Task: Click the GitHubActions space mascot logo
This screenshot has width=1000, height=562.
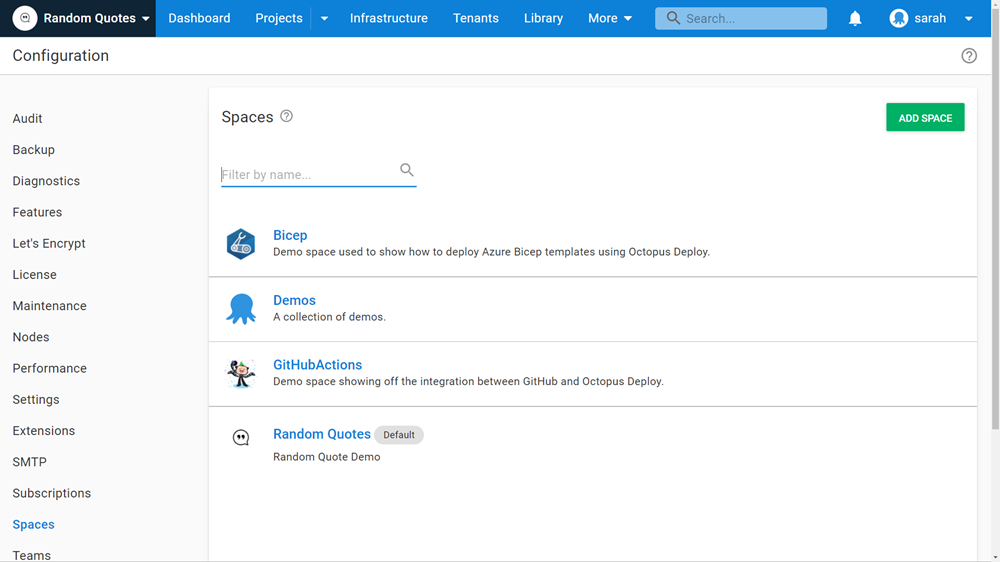Action: click(x=240, y=374)
